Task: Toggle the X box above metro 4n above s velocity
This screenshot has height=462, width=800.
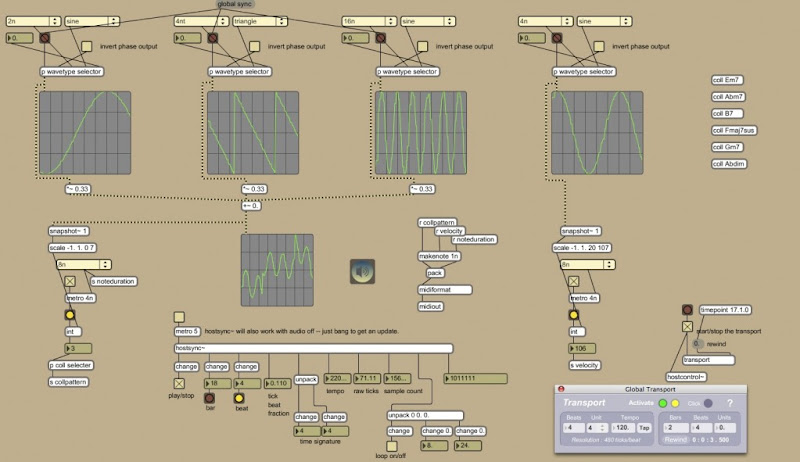Action: (573, 281)
